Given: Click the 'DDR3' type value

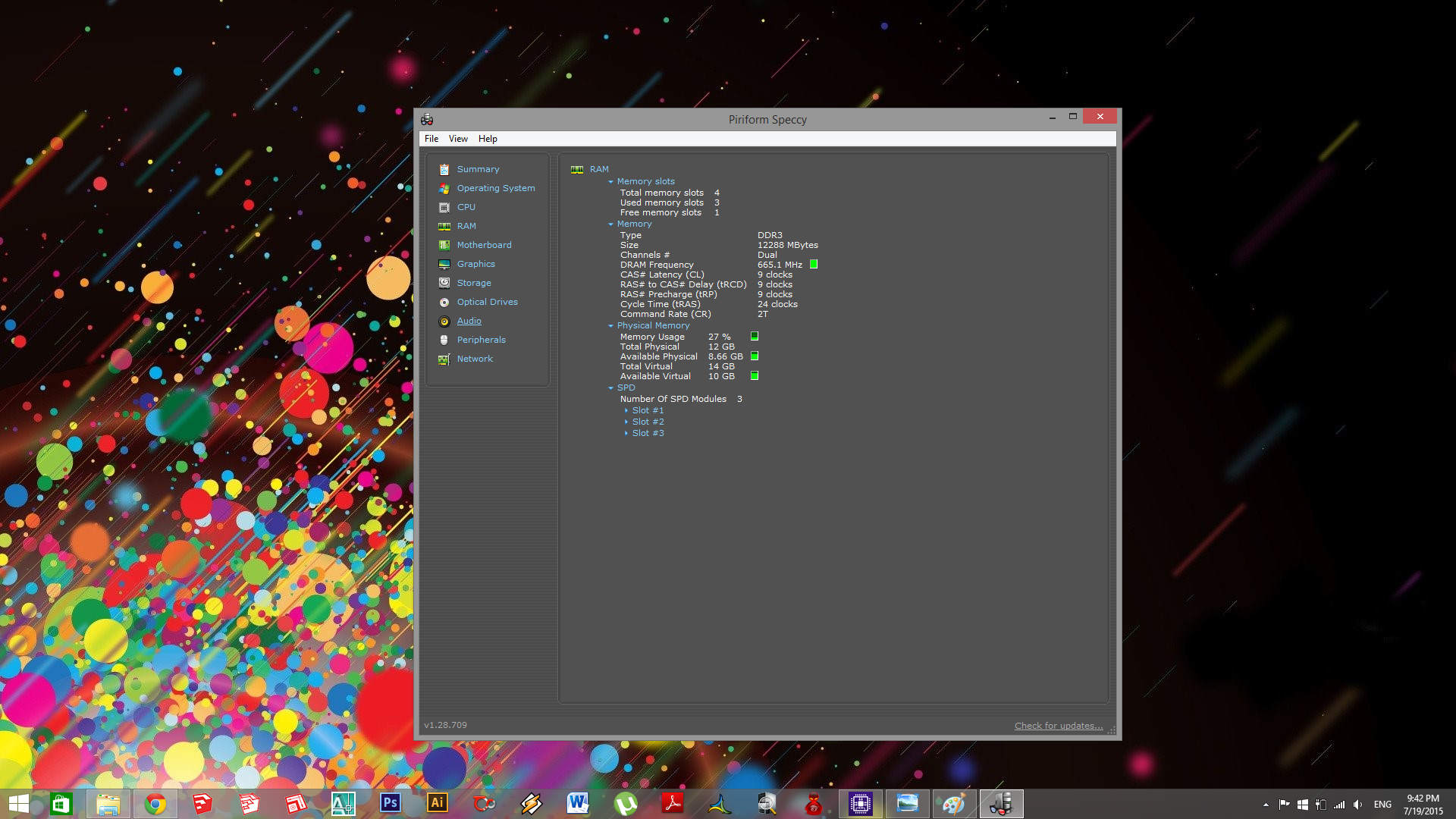Looking at the screenshot, I should click(770, 235).
